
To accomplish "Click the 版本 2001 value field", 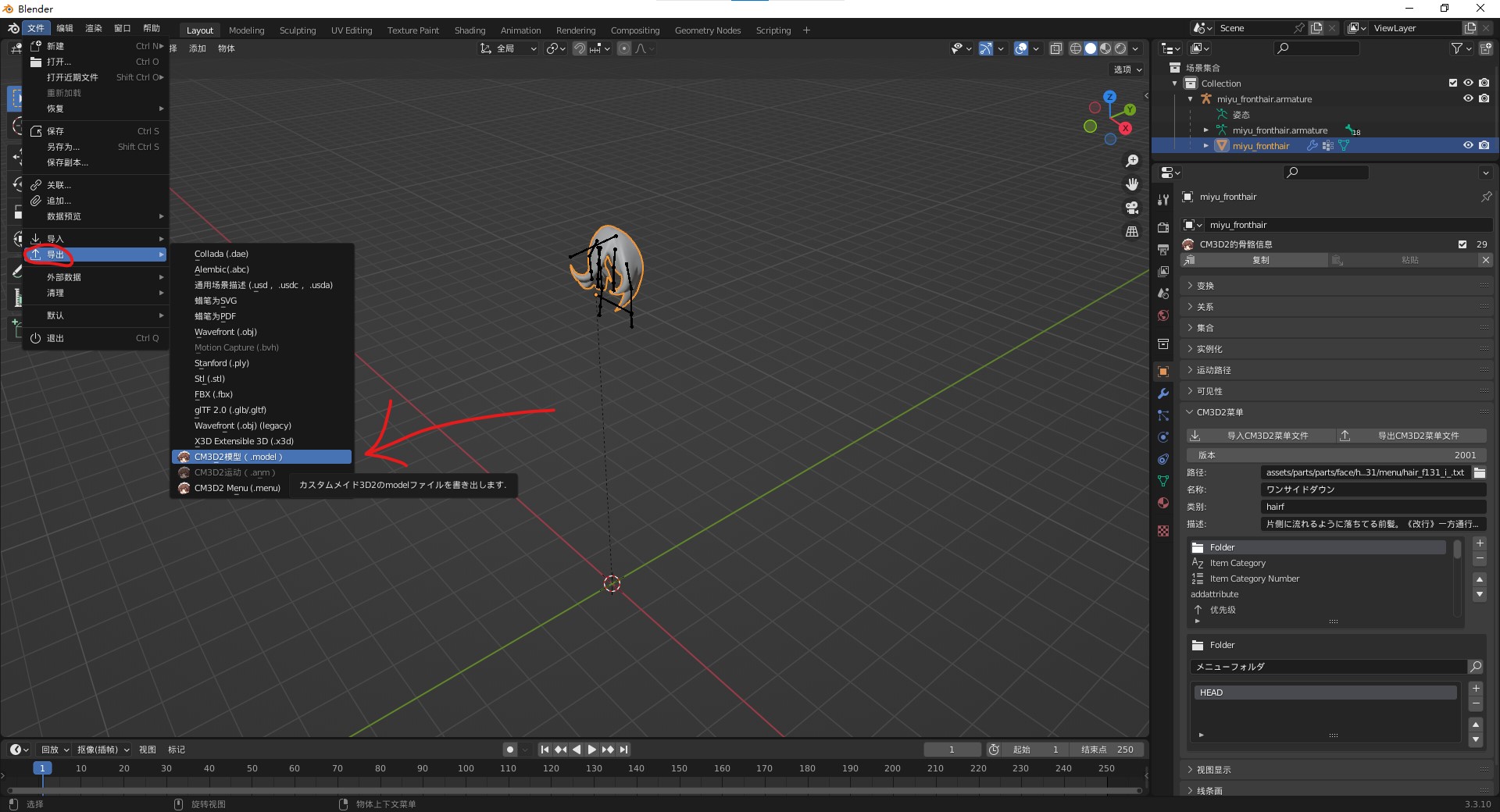I will click(x=1337, y=455).
